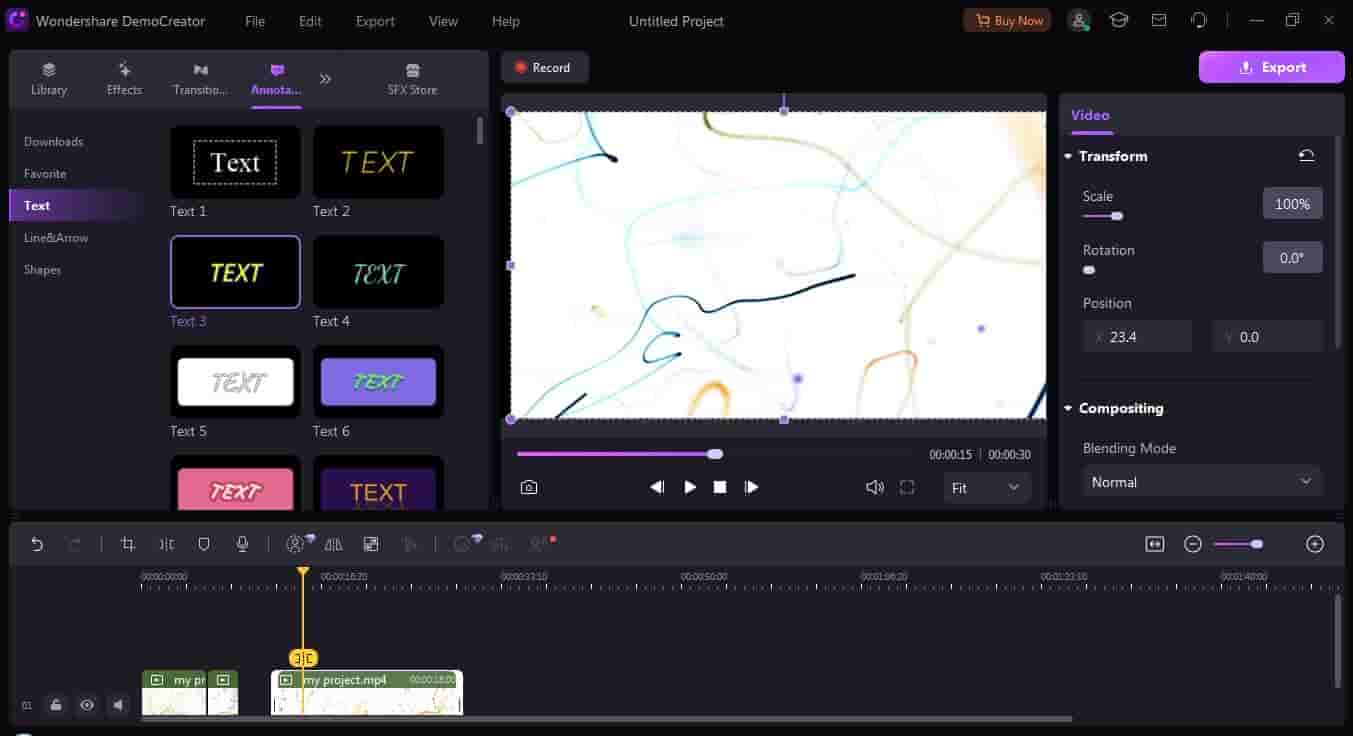Undo the last action
Viewport: 1353px width, 736px height.
click(x=37, y=544)
